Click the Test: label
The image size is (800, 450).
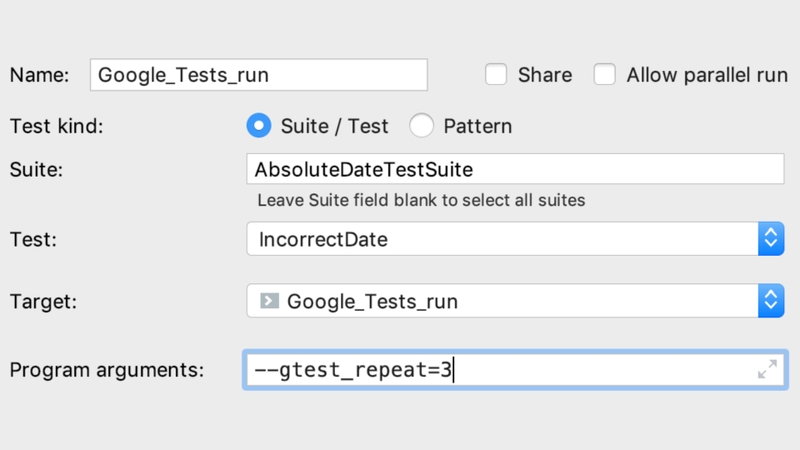(x=31, y=239)
